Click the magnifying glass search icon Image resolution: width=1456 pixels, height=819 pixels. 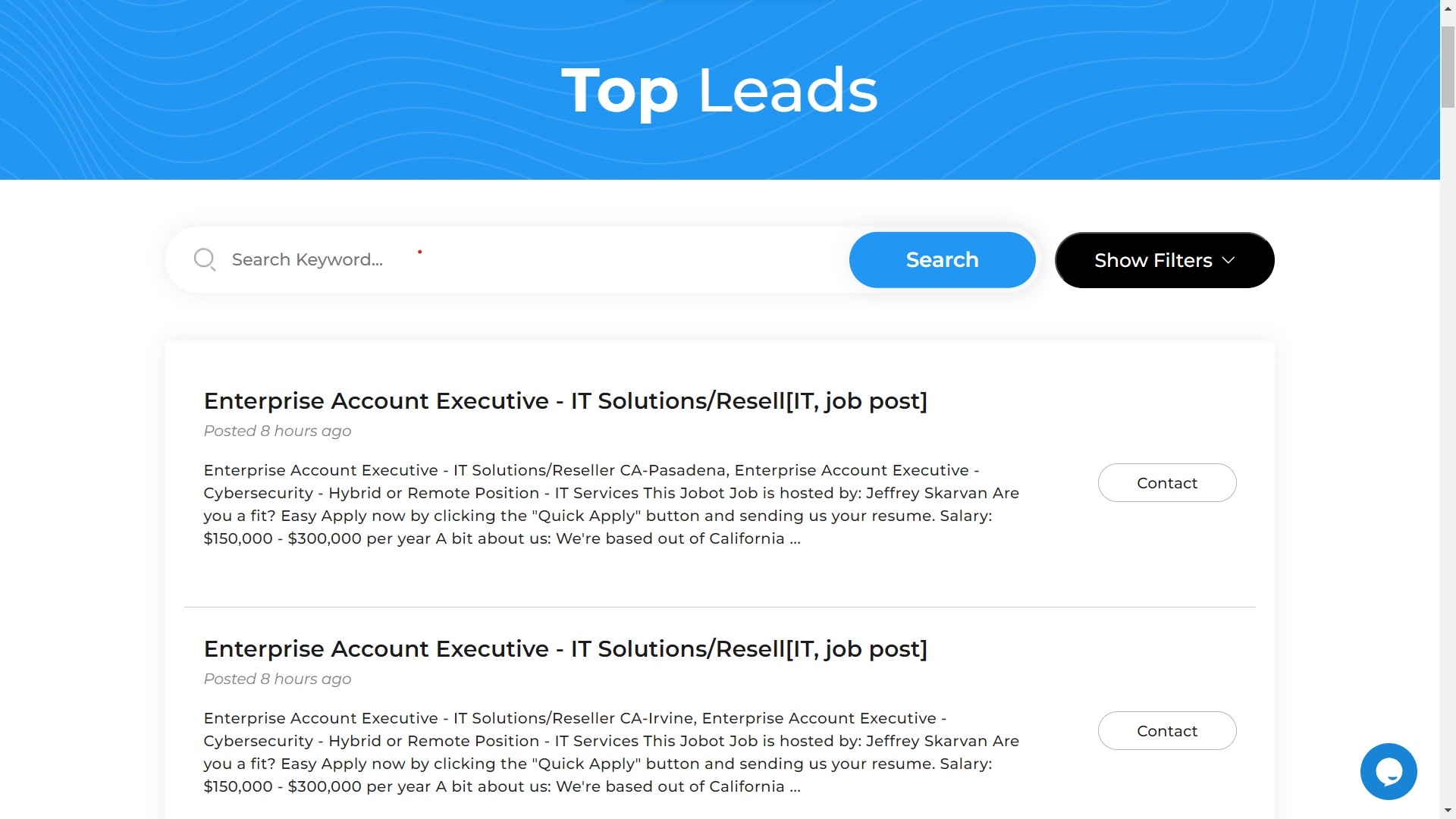(x=205, y=259)
